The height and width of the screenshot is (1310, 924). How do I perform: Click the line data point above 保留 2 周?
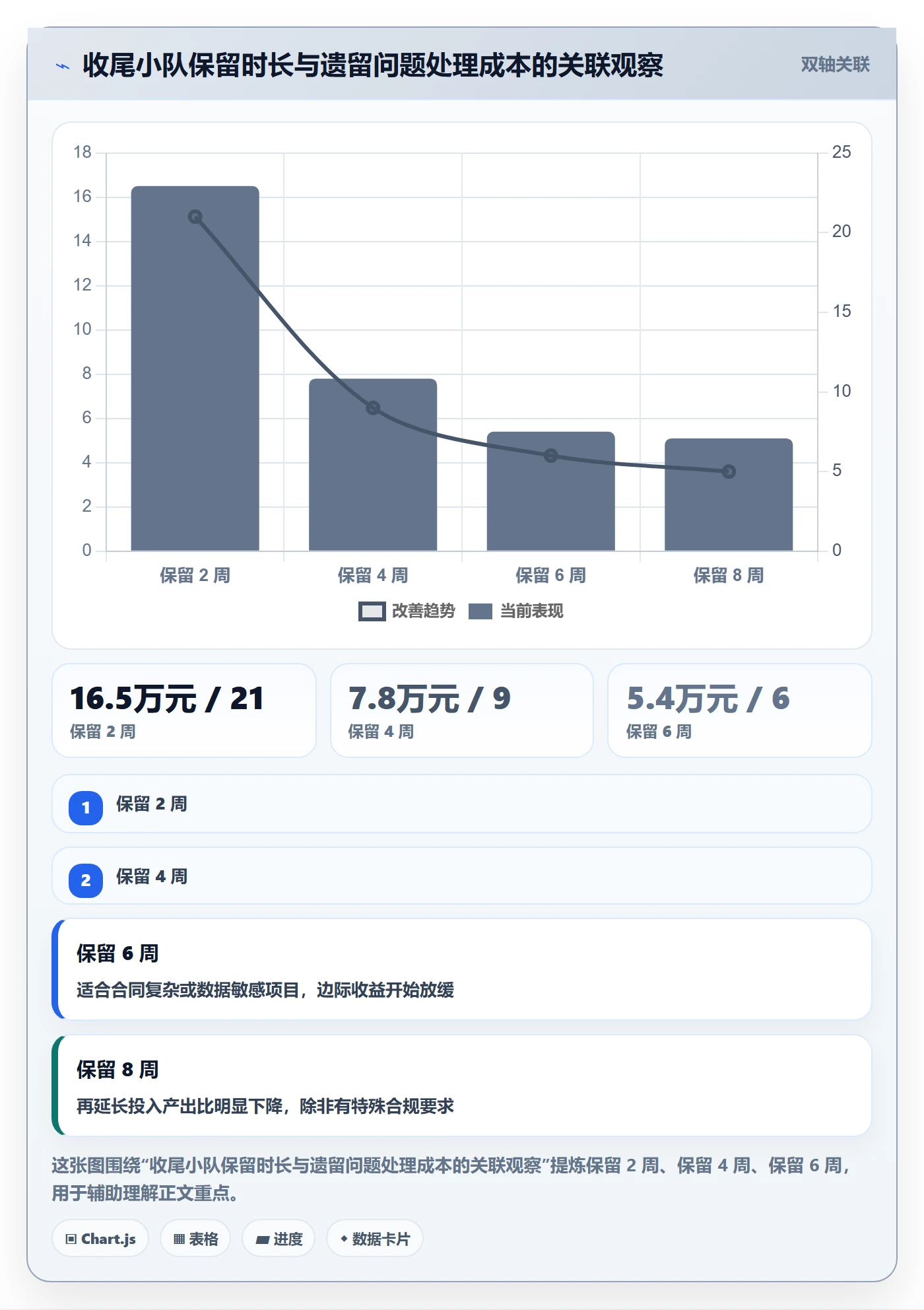coord(195,217)
